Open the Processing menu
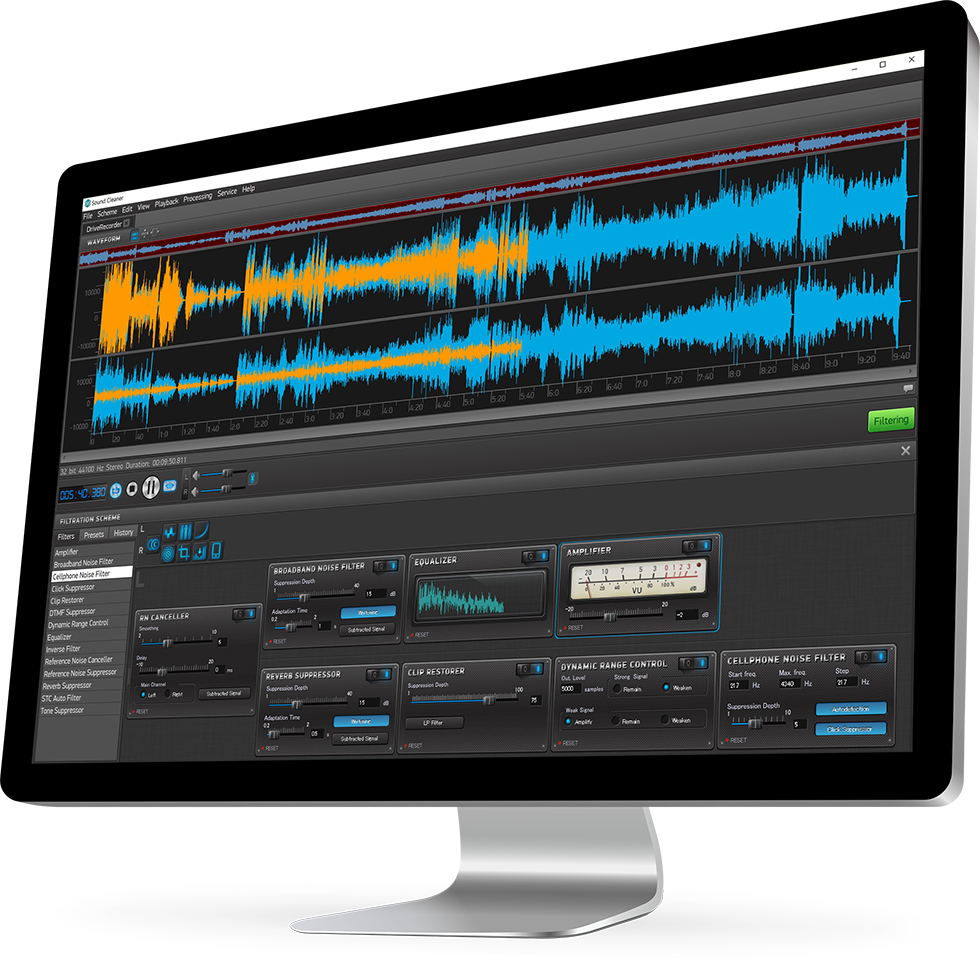 (x=198, y=198)
